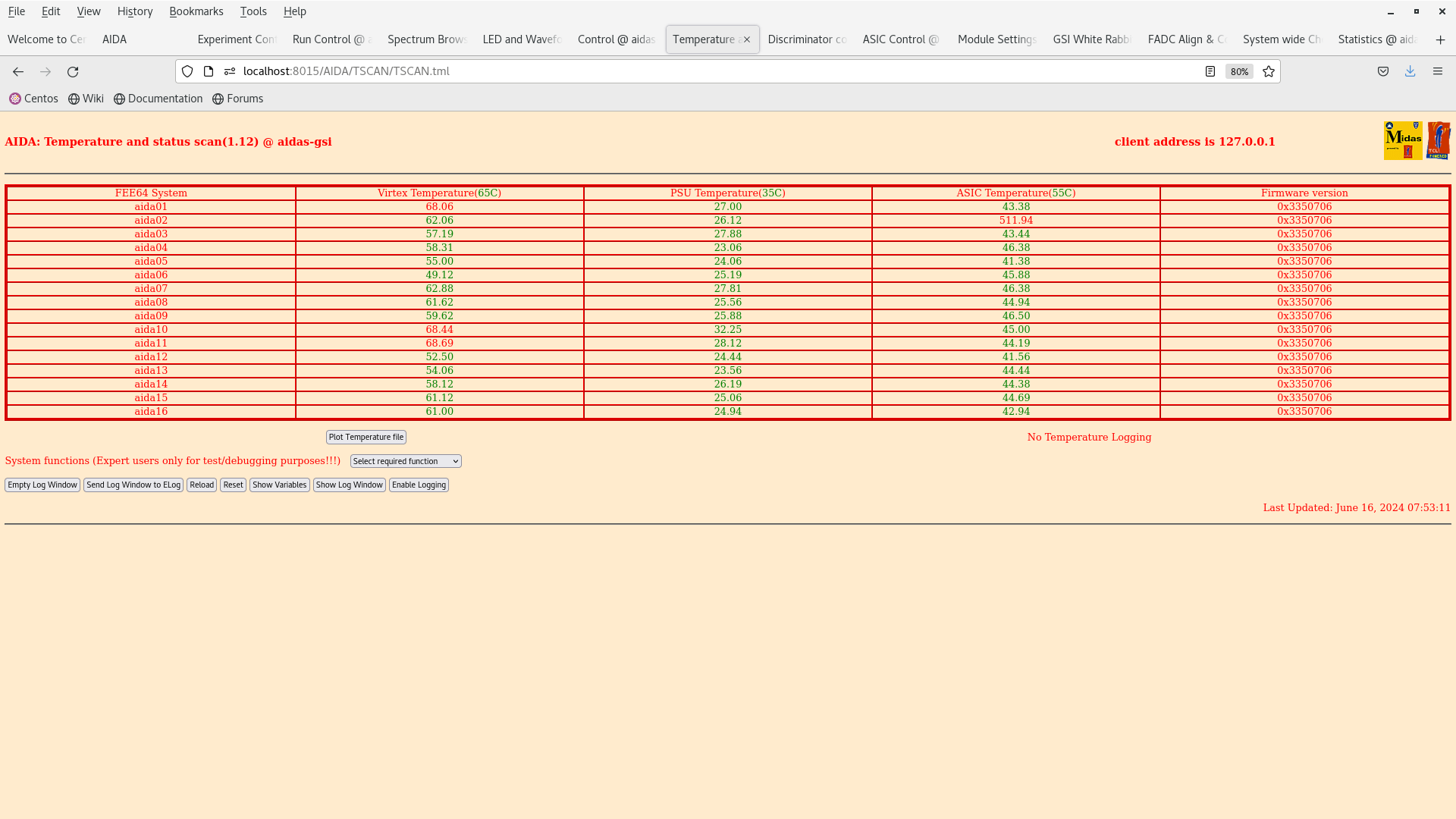
Task: Click the back navigation arrow
Action: (18, 71)
